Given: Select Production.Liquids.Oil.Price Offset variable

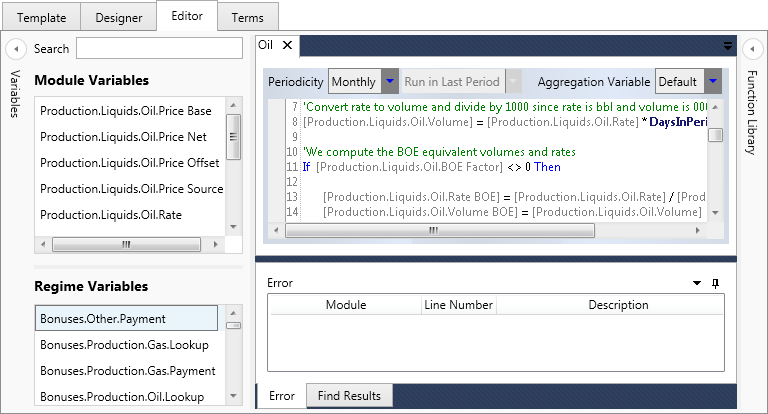Looking at the screenshot, I should click(130, 163).
